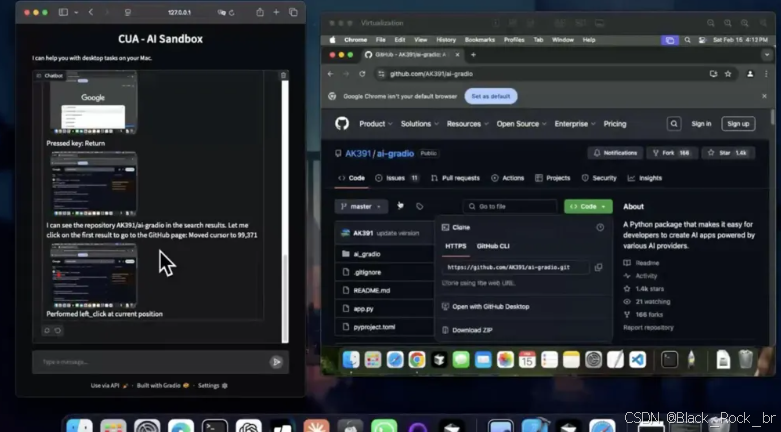Image resolution: width=781 pixels, height=432 pixels.
Task: Open the pyproject.toml file row
Action: point(384,327)
